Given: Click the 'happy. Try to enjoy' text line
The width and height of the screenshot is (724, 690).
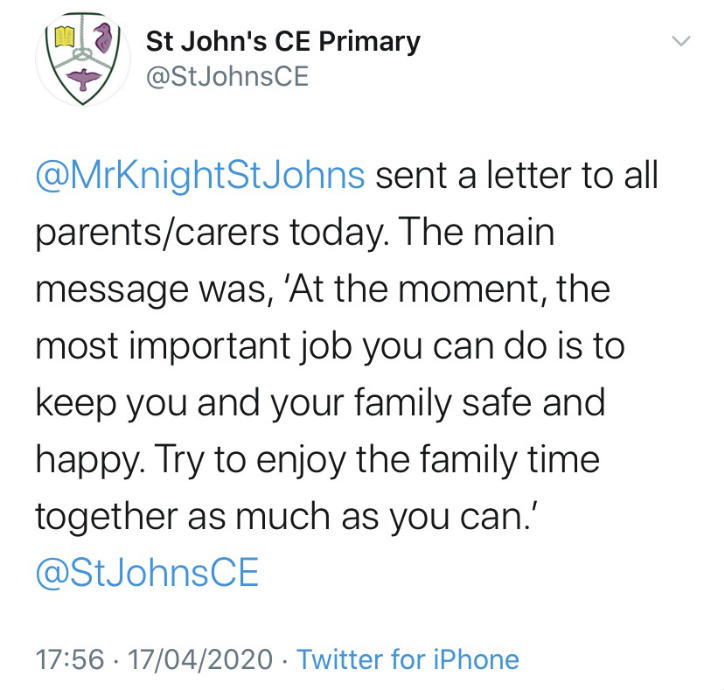Looking at the screenshot, I should coord(318,461).
